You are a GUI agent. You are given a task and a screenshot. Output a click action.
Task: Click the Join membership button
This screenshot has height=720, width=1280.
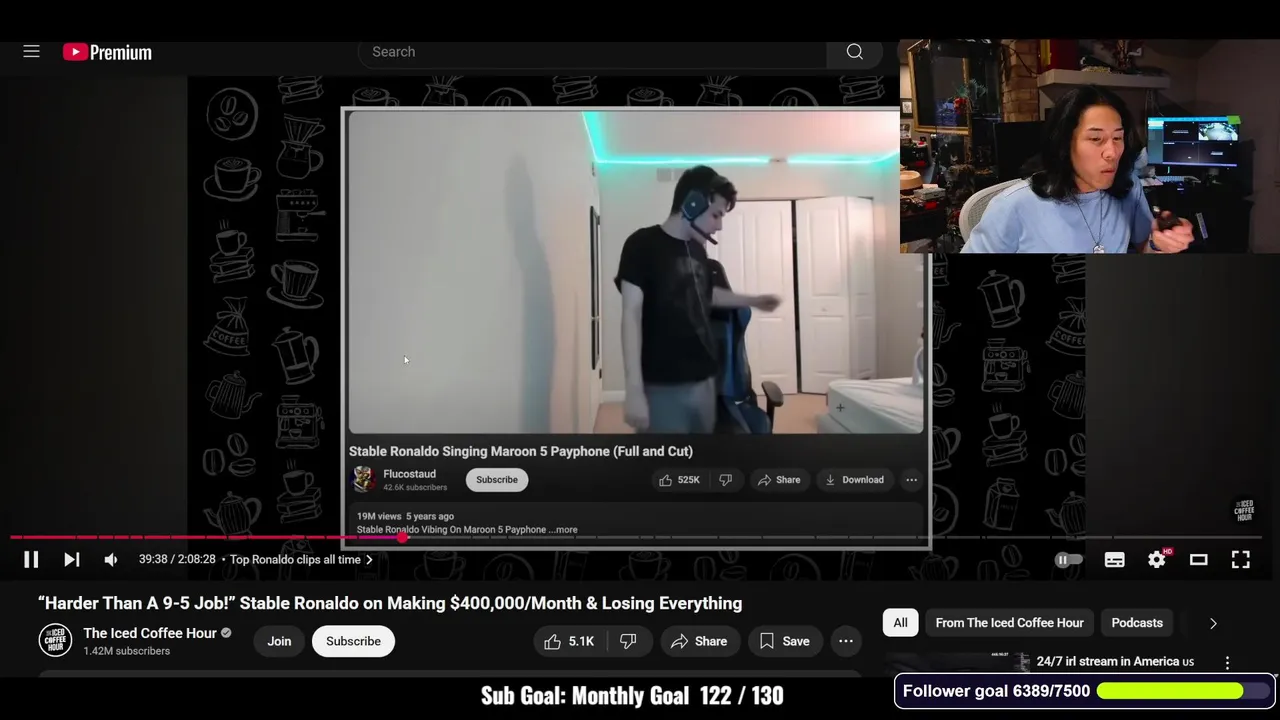(279, 641)
